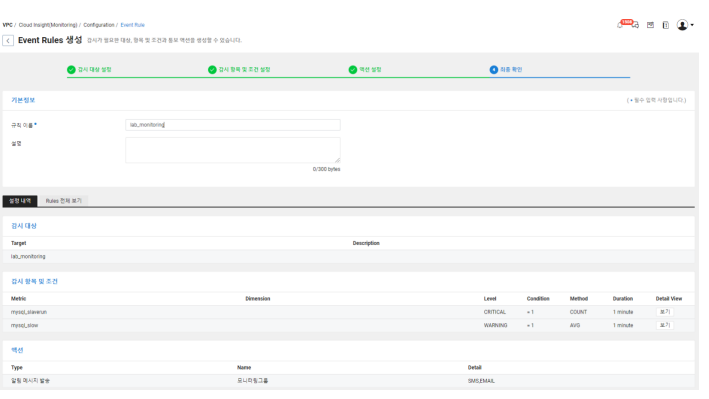Grab the description textarea resize handle
Image resolution: width=709 pixels, height=399 pixels.
(337, 160)
